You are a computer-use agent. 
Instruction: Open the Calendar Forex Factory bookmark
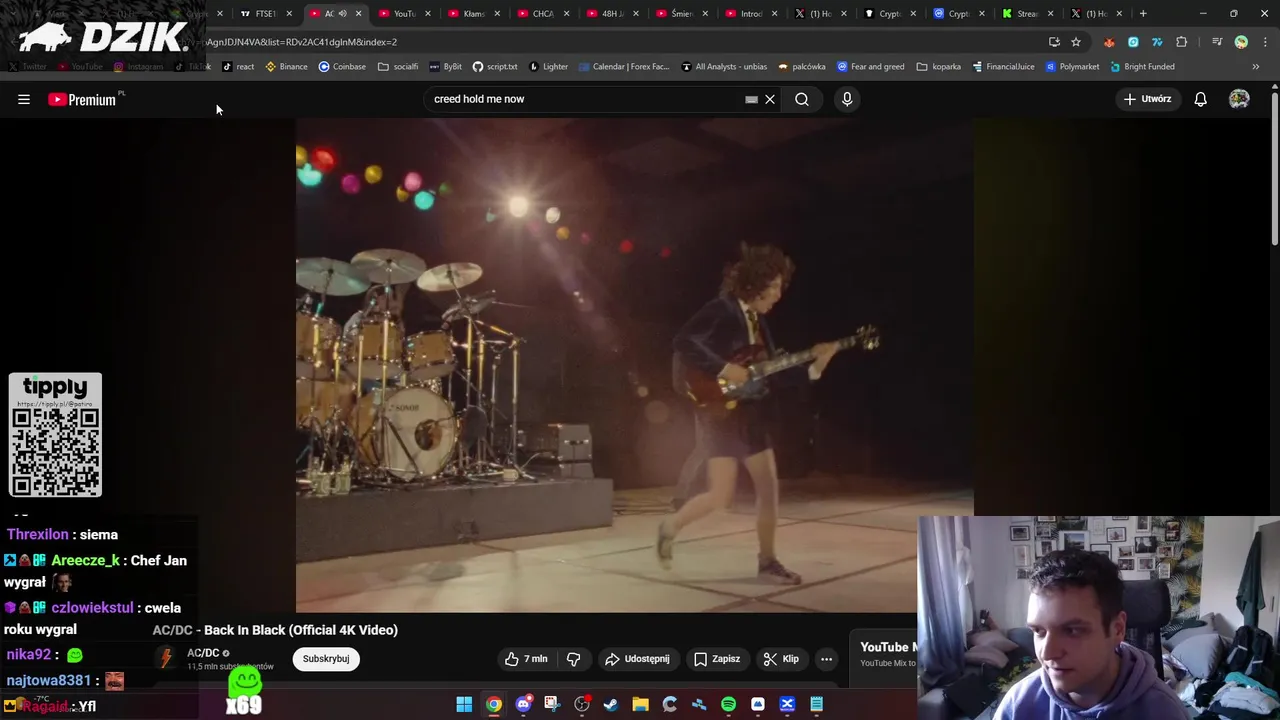(624, 67)
